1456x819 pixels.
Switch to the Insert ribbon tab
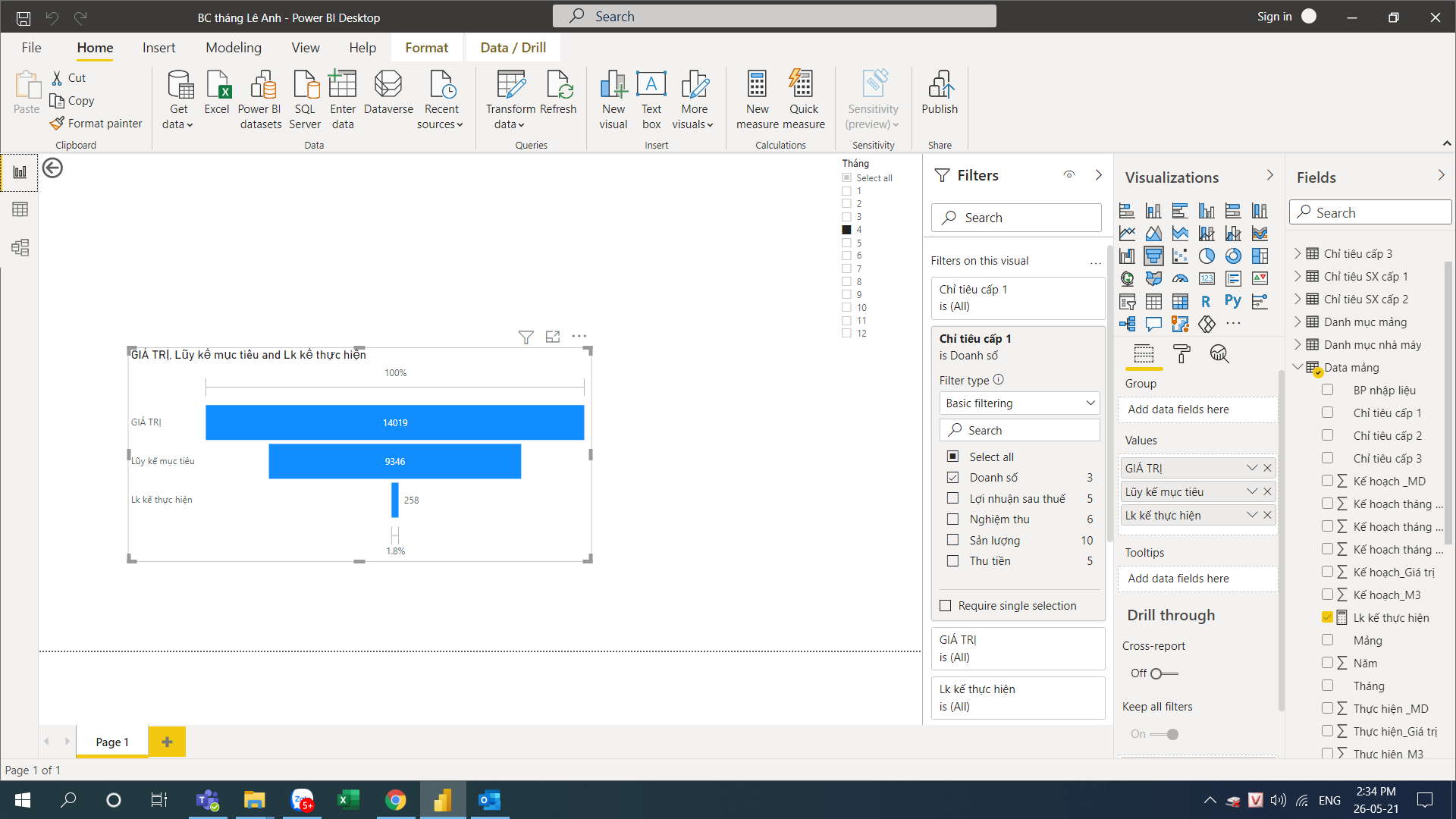158,47
